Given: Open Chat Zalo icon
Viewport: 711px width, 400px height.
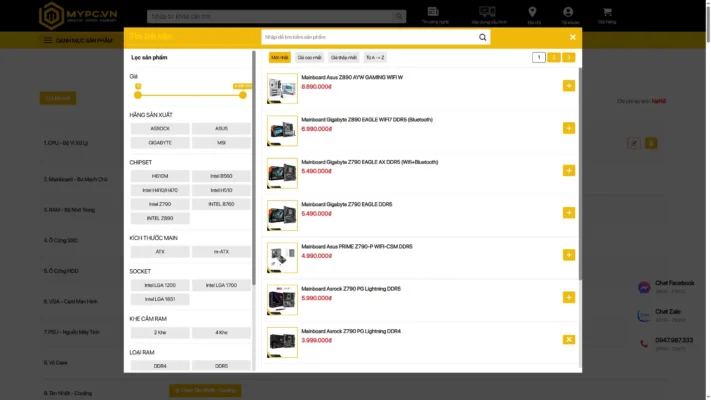Looking at the screenshot, I should pos(644,316).
